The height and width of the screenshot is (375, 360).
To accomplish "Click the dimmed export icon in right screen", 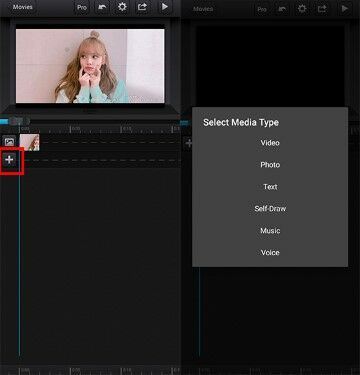I will (322, 9).
